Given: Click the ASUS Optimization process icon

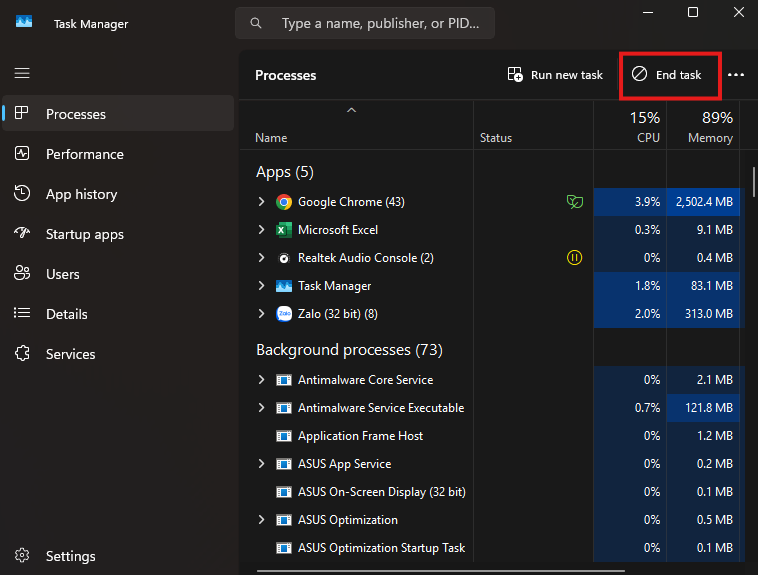Looking at the screenshot, I should coord(284,520).
